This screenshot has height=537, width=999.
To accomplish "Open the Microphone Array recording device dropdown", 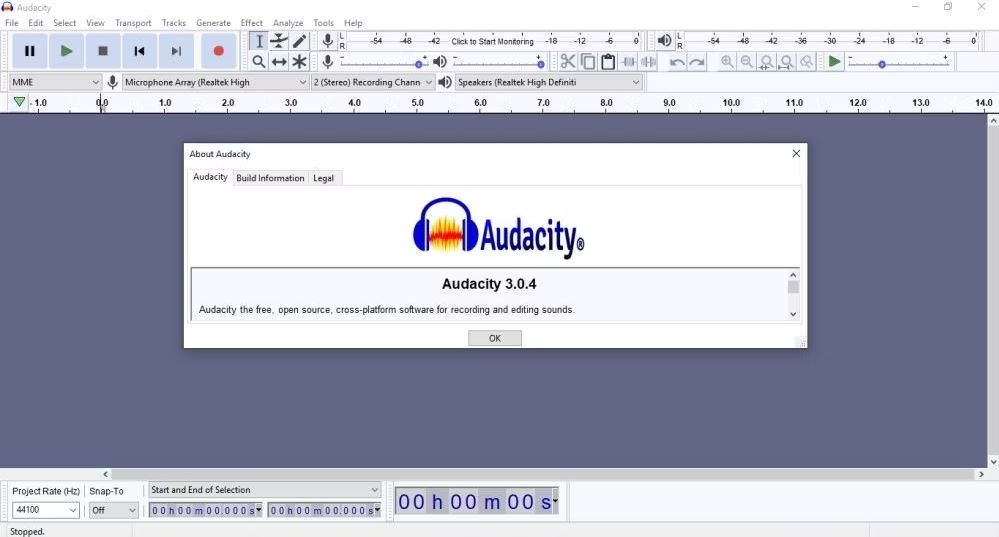I will point(215,82).
